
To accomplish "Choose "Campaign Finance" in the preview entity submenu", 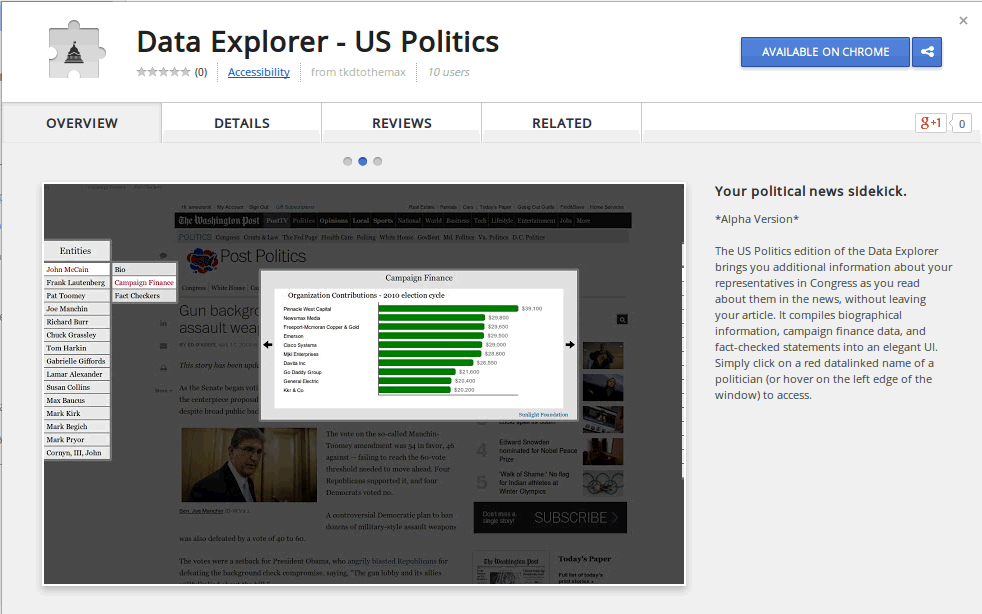I will [144, 283].
